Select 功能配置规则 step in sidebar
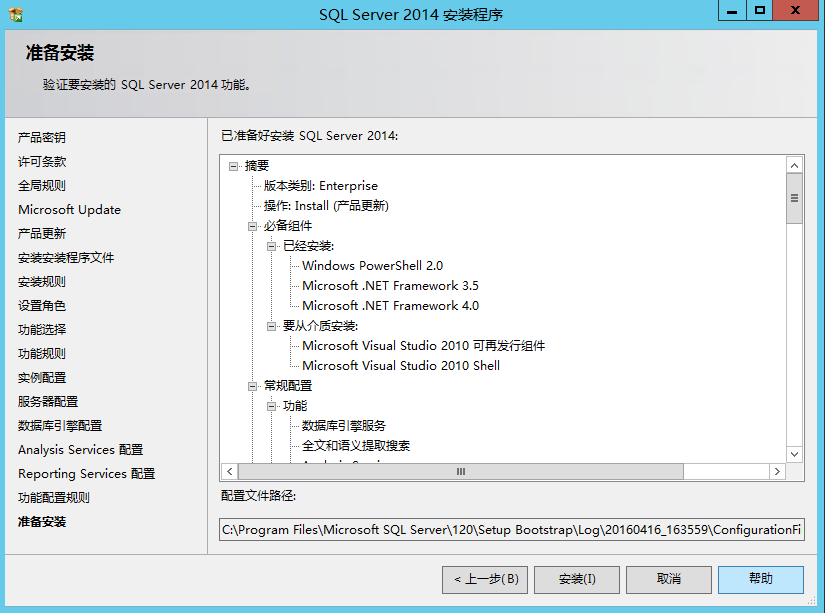The height and width of the screenshot is (613, 825). pos(54,498)
